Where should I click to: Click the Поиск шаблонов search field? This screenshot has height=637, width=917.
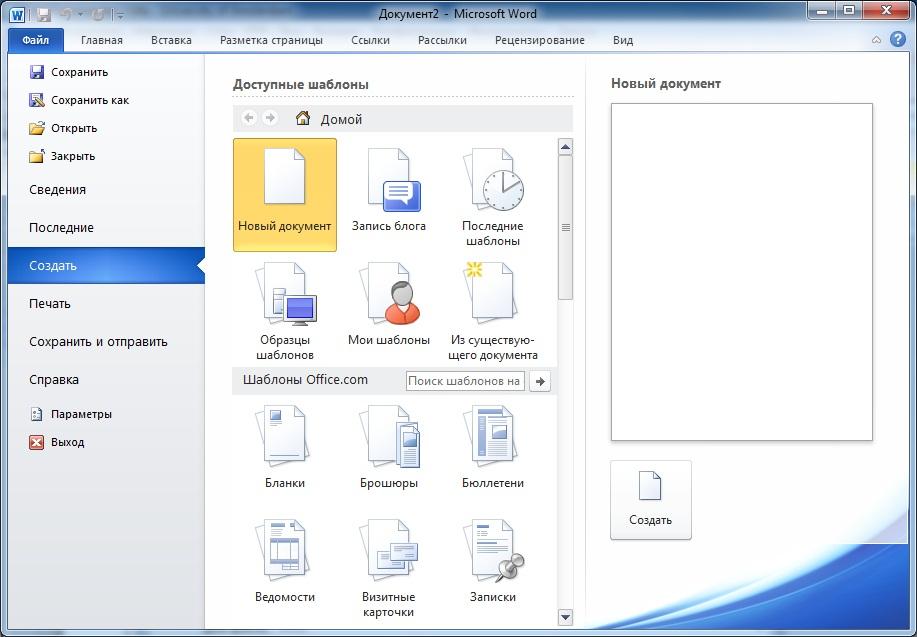[465, 381]
